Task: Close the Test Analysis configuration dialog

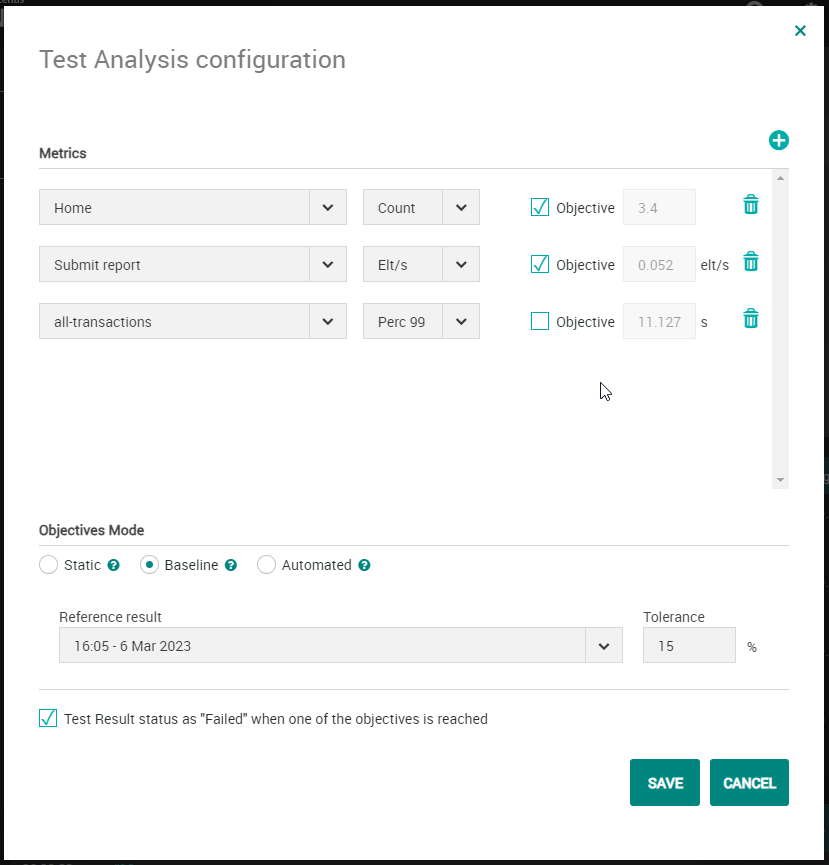Action: (800, 31)
